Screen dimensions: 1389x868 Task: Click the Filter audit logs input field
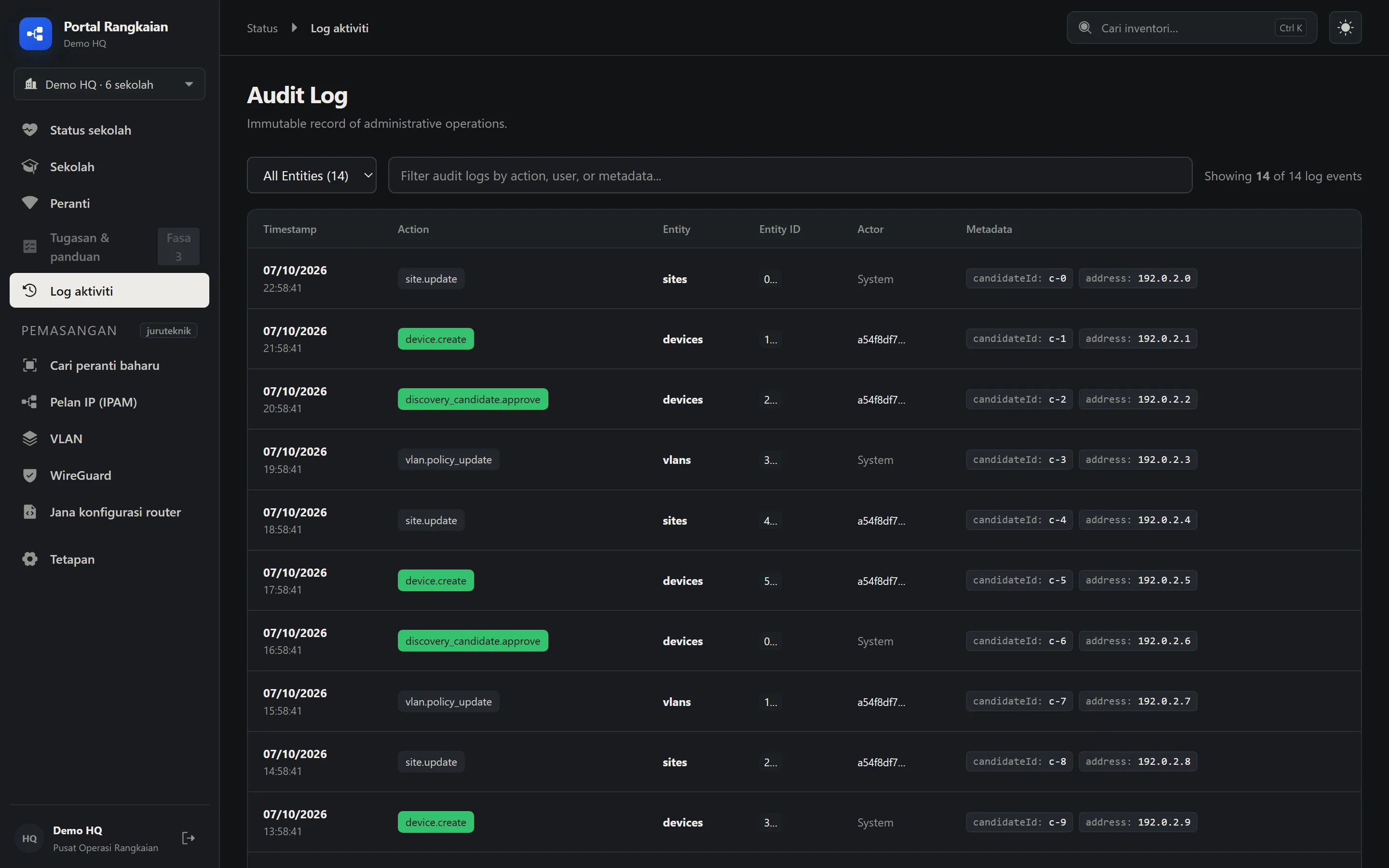(790, 176)
